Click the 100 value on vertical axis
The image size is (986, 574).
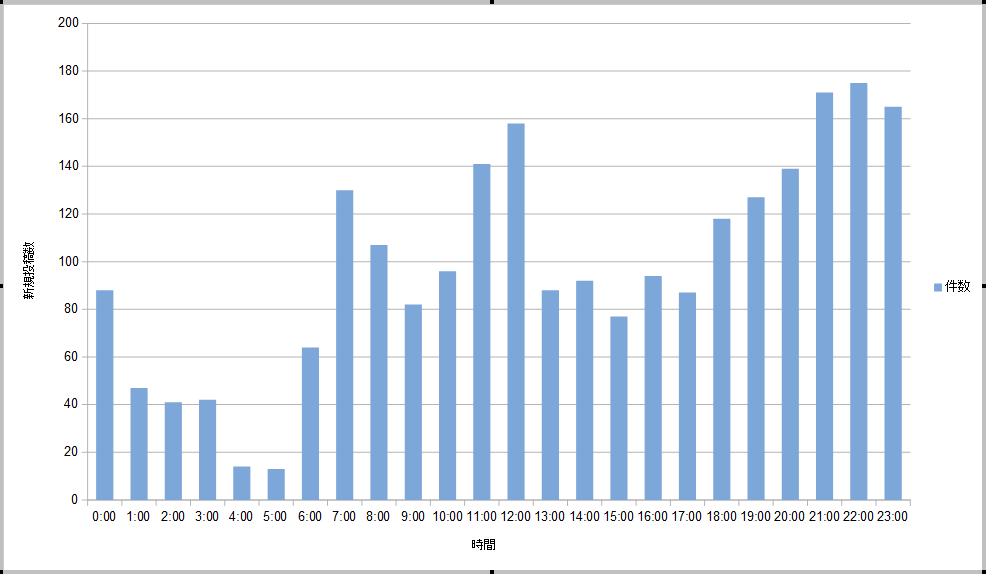coord(68,262)
